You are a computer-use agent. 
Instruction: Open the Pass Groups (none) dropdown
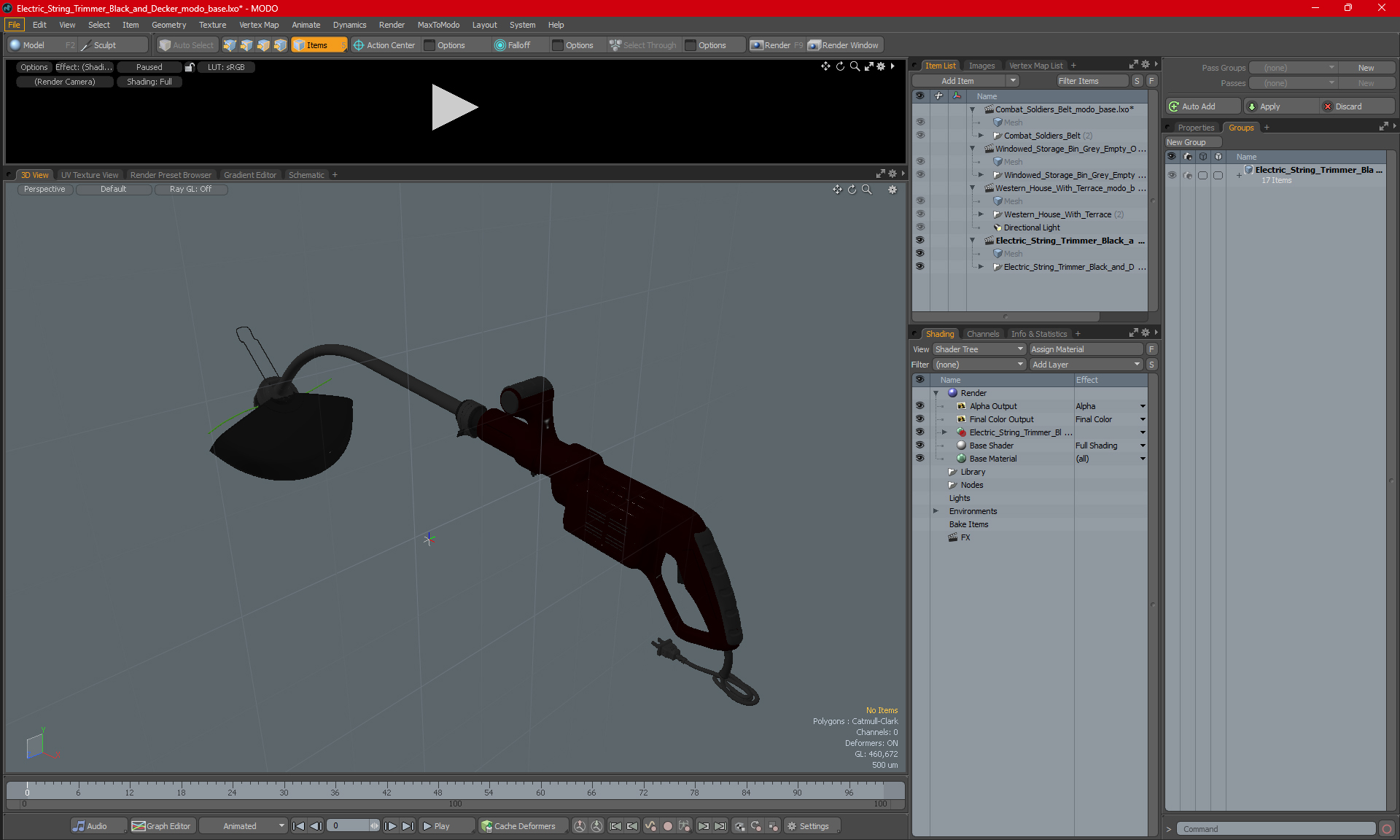[1293, 68]
